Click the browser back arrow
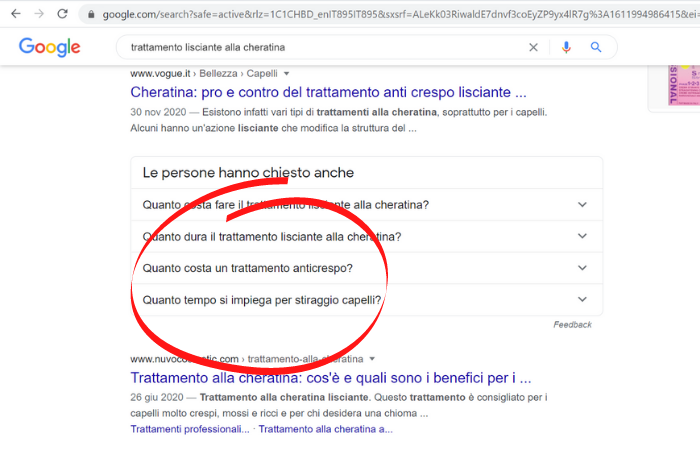700x450 pixels. pyautogui.click(x=15, y=14)
